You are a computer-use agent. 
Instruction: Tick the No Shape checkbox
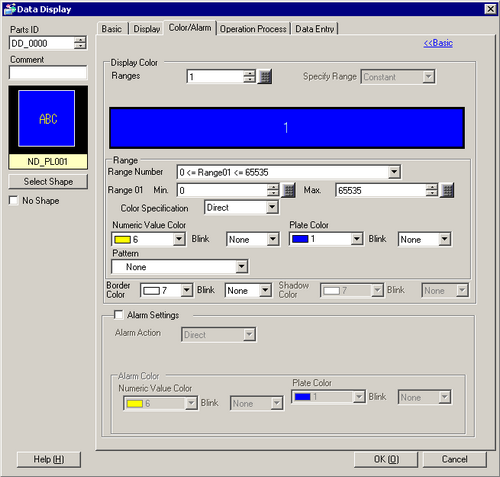14,200
